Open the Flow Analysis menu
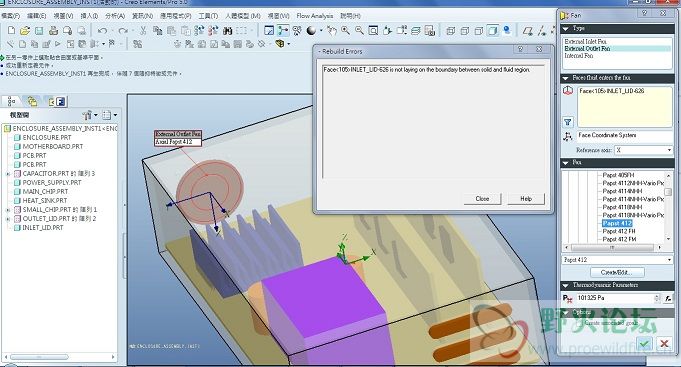This screenshot has width=681, height=367. [x=314, y=16]
